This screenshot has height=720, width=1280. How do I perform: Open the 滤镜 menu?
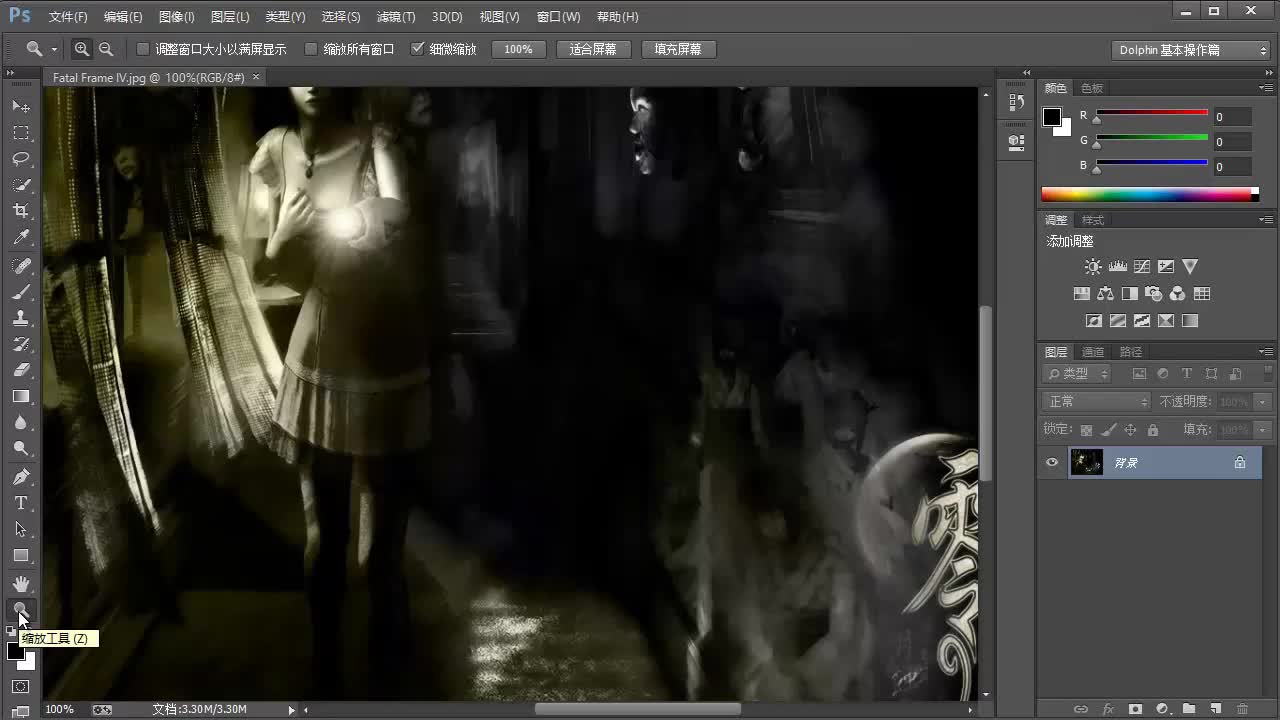tap(395, 16)
